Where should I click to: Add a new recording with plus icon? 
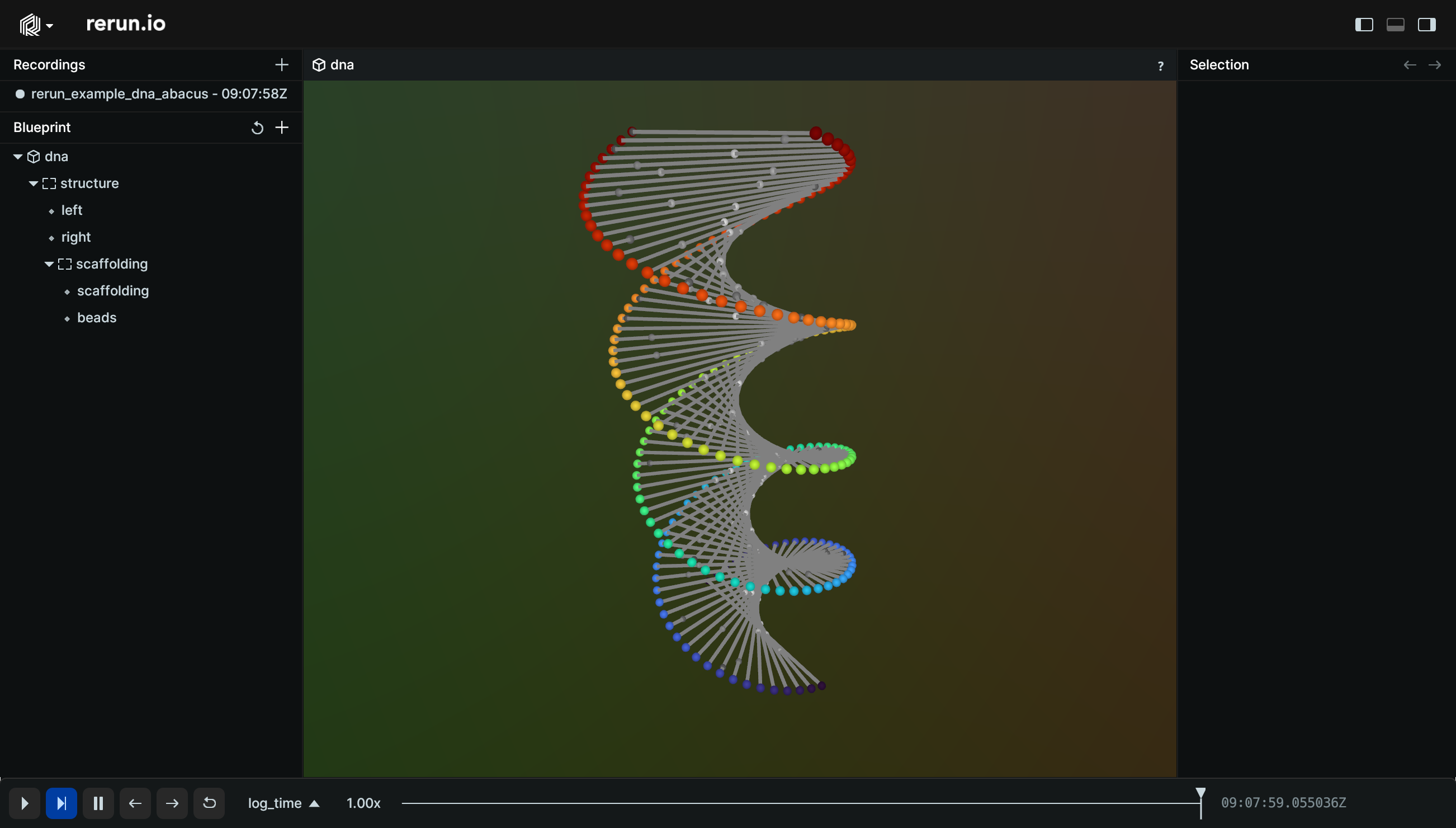(x=281, y=65)
